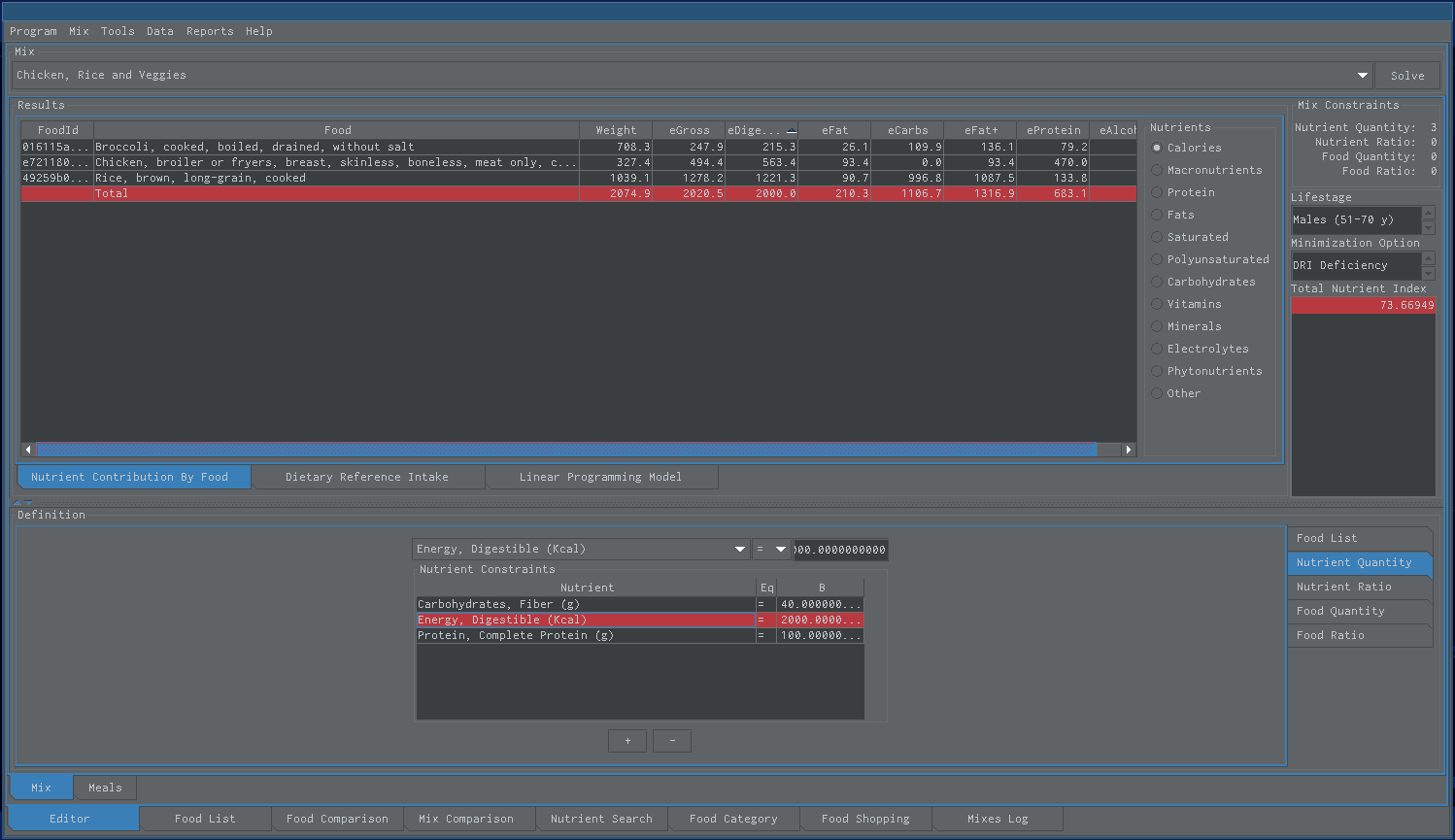Add a nutrient constraint with plus button
The image size is (1455, 840).
627,741
